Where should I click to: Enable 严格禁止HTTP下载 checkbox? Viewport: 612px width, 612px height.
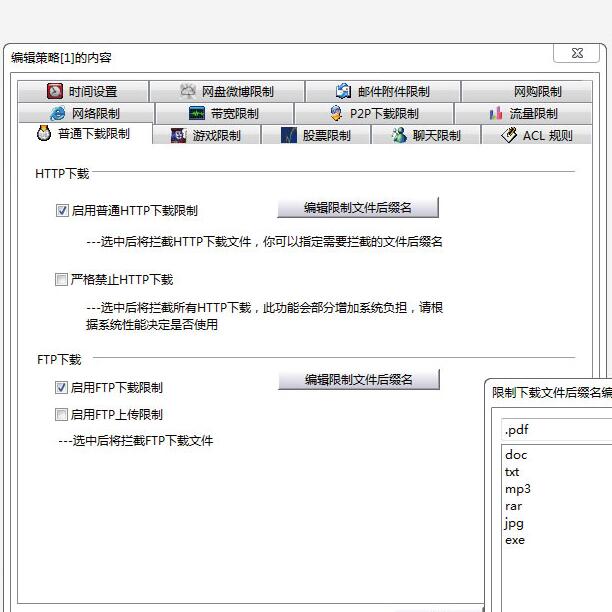[61, 279]
